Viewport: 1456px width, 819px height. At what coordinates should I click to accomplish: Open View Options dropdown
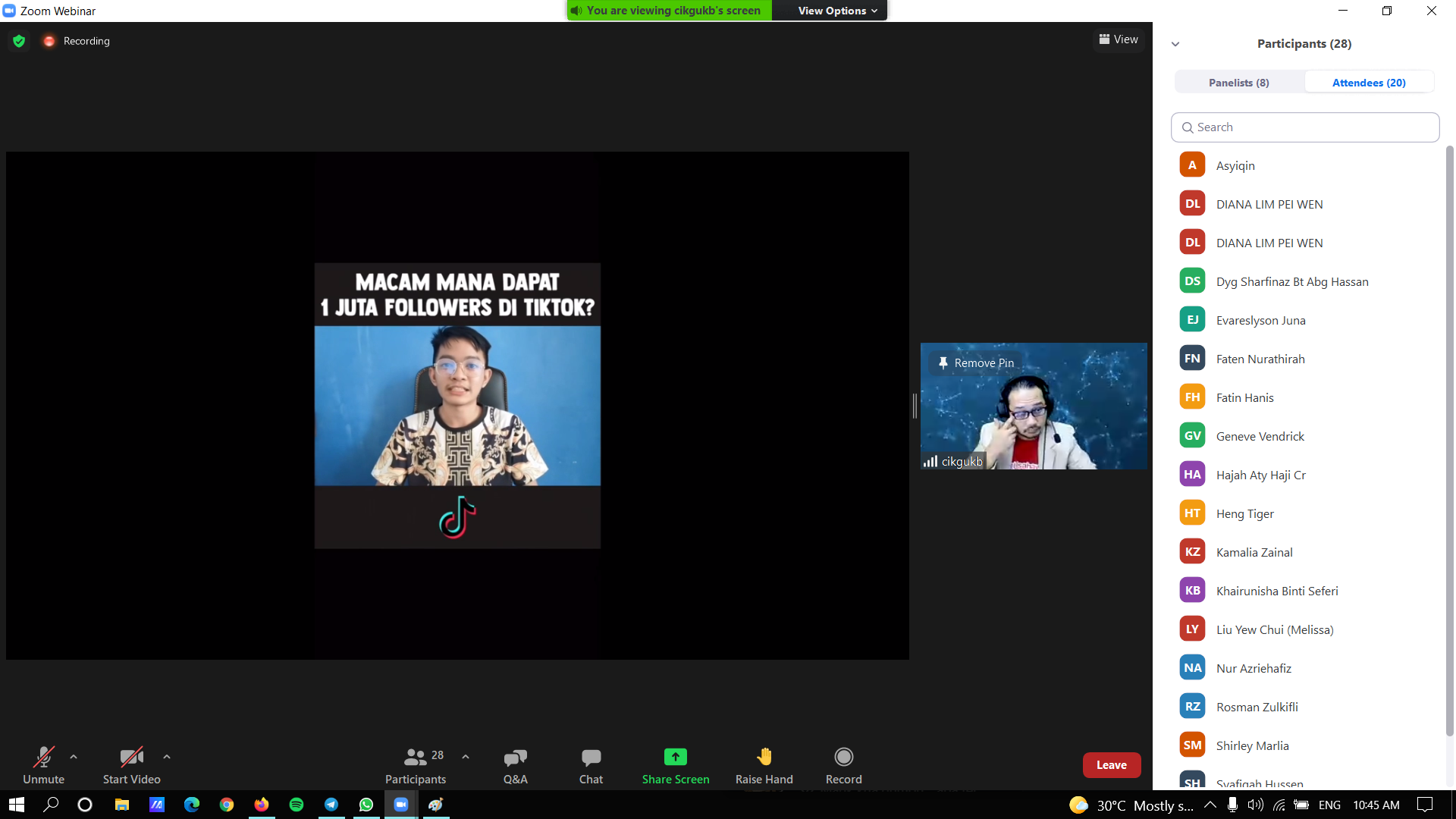[837, 11]
